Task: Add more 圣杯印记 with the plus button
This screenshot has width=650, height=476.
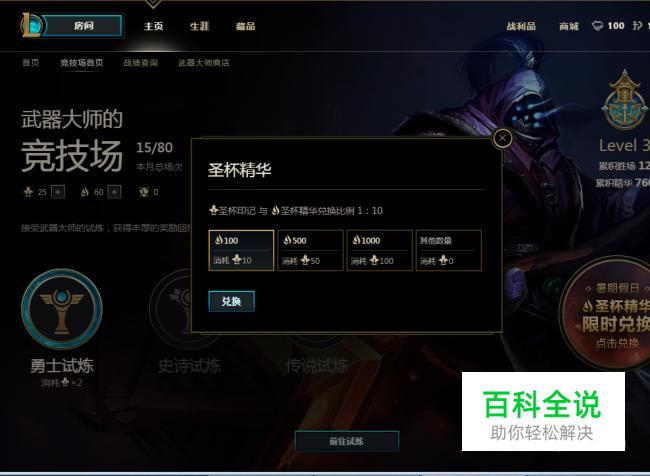Action: (58, 192)
